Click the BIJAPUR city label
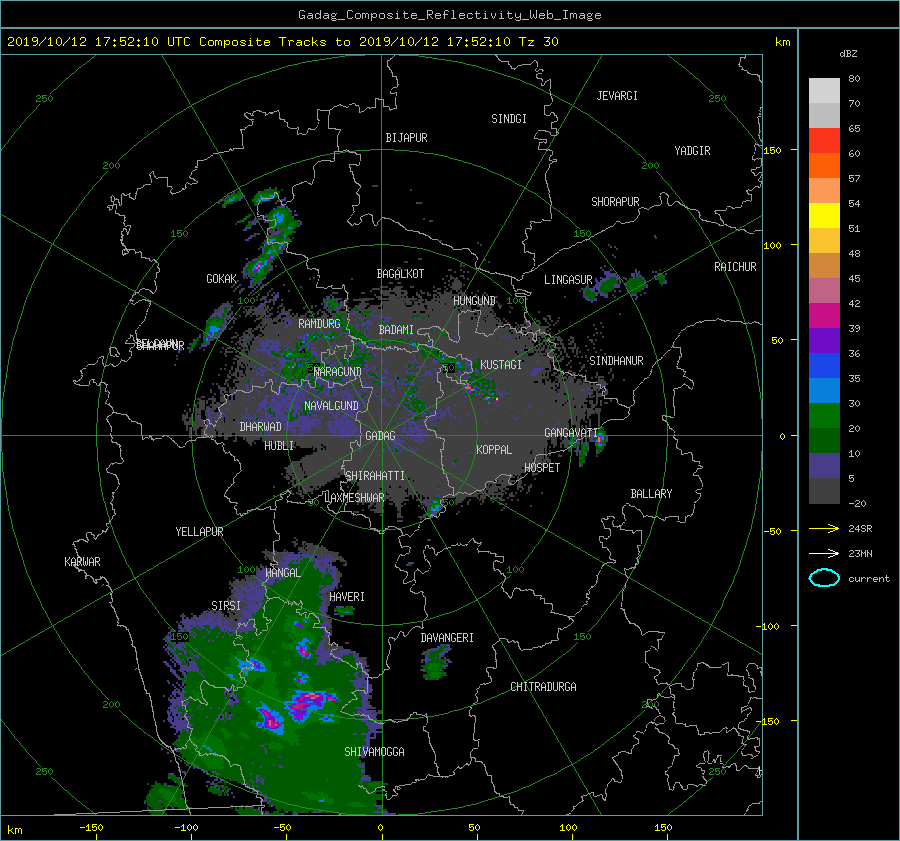This screenshot has height=841, width=900. click(x=406, y=138)
